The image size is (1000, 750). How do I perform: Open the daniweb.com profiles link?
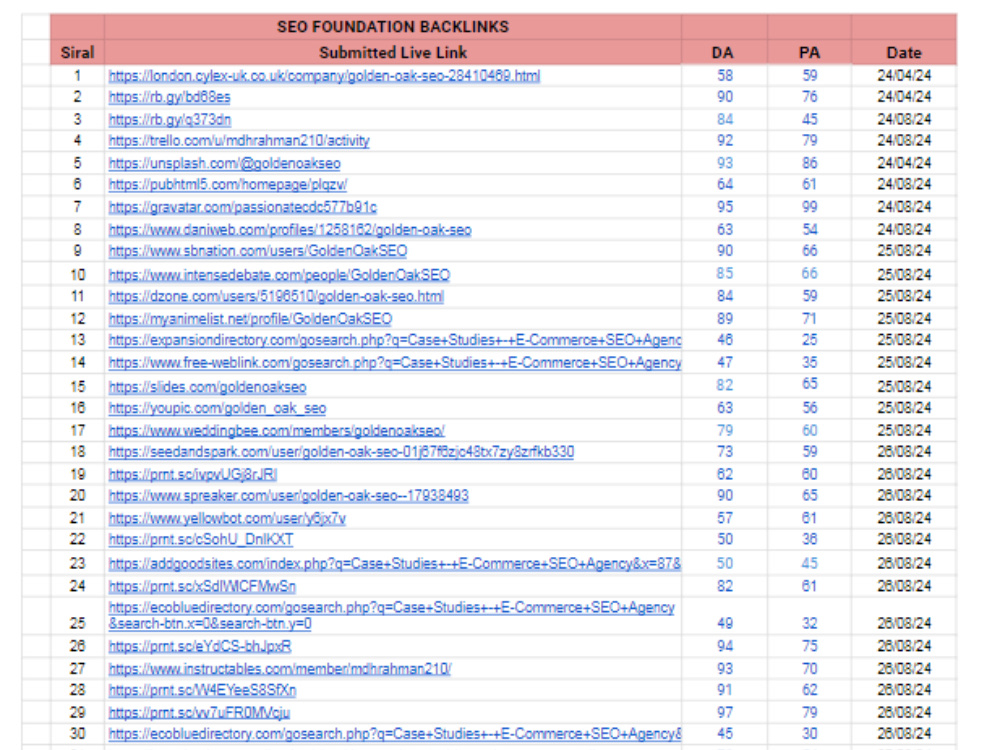coord(290,230)
